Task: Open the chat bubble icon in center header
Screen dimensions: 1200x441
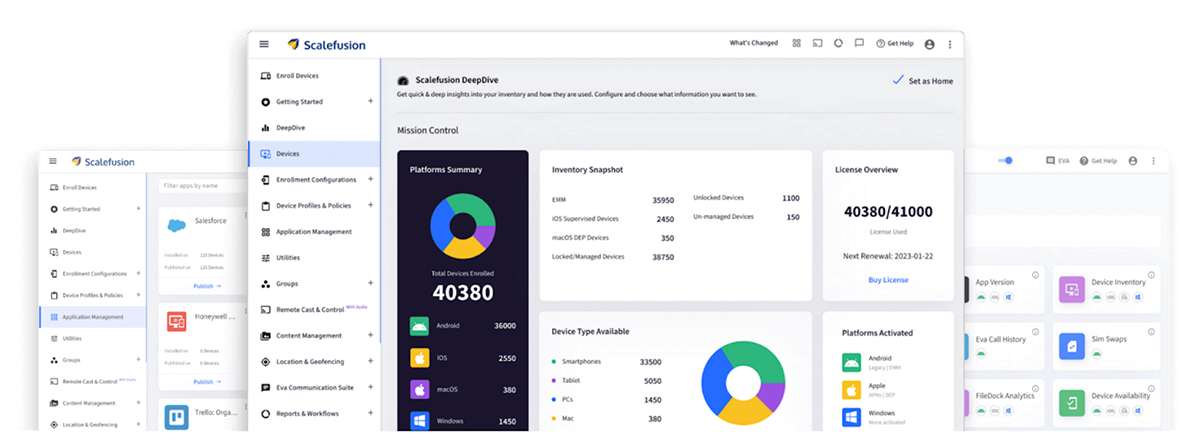Action: coord(859,44)
